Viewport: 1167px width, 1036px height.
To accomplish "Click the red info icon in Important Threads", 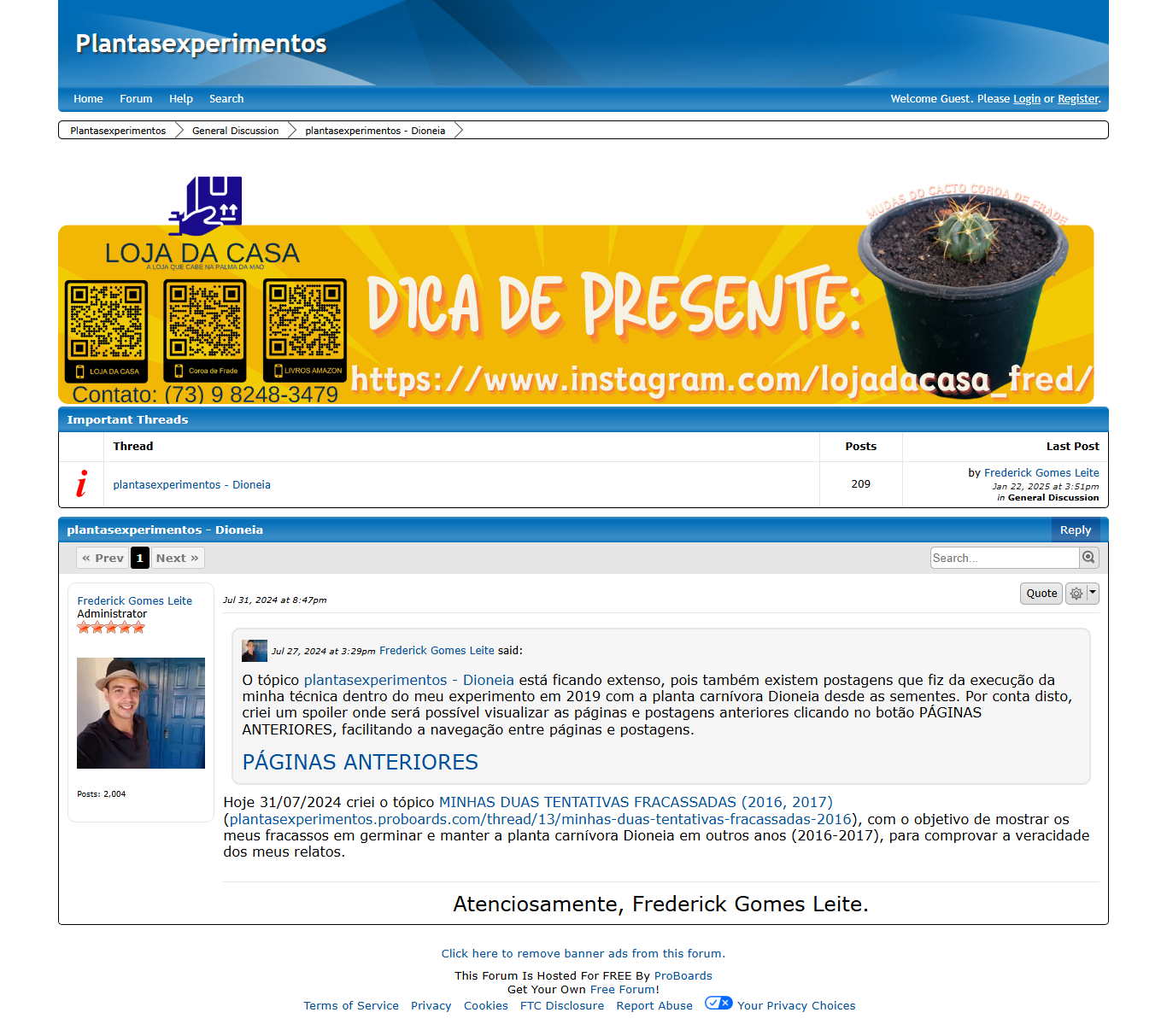I will [x=81, y=484].
